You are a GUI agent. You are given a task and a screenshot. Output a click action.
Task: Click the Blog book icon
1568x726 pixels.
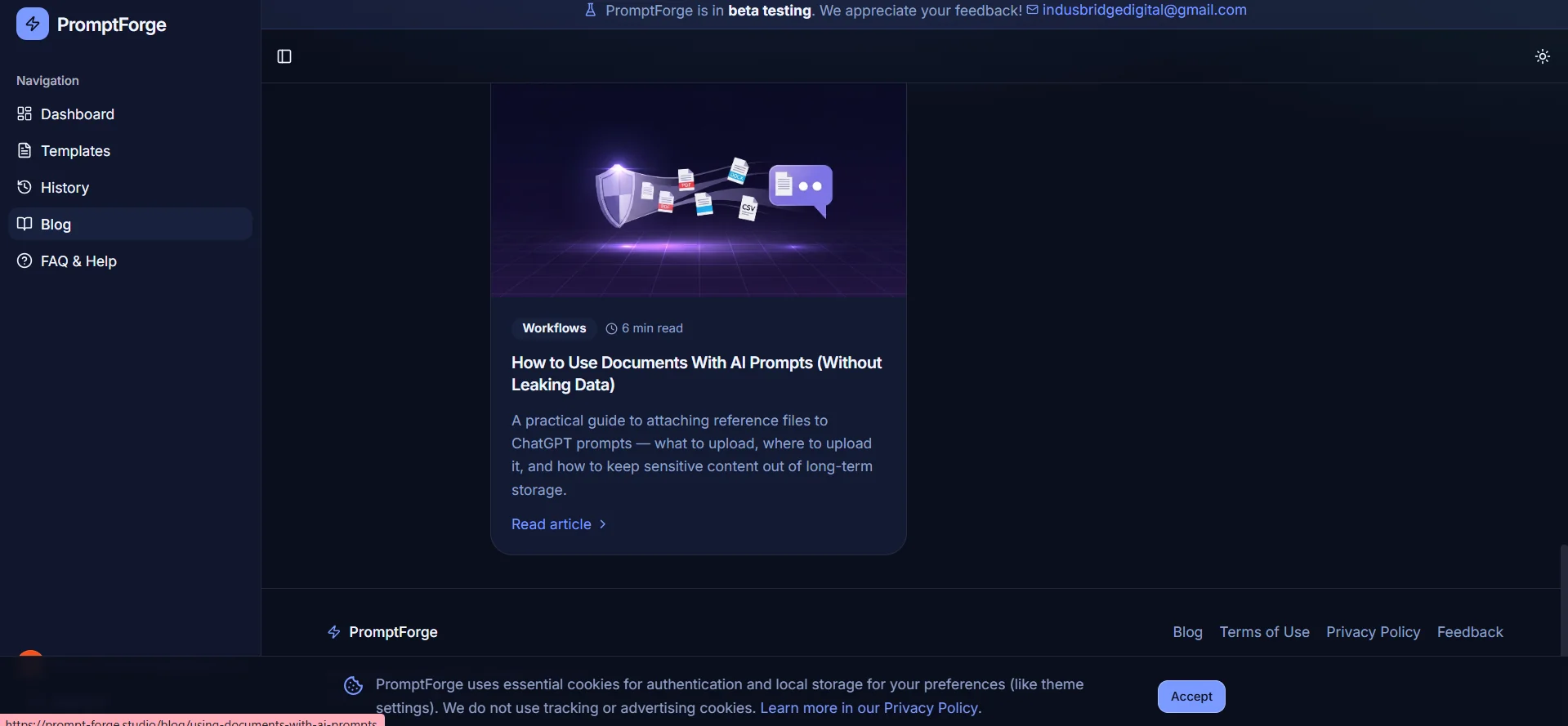[x=25, y=224]
